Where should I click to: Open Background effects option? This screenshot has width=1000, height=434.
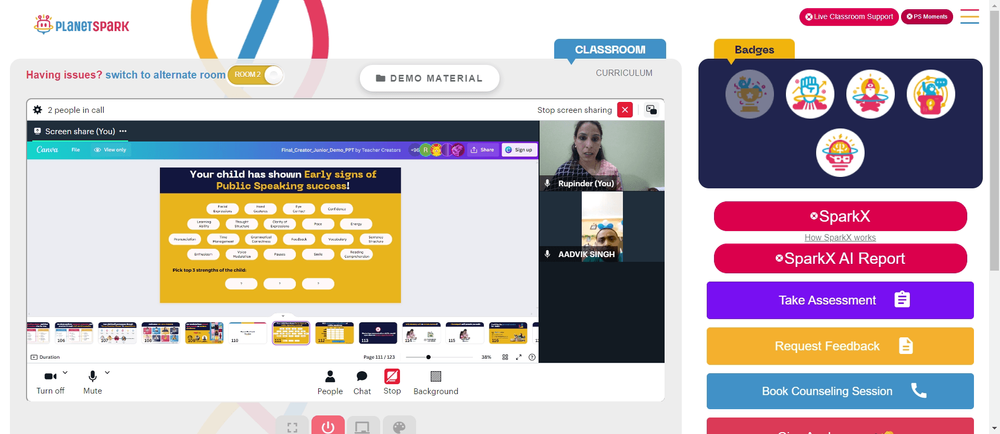point(436,382)
